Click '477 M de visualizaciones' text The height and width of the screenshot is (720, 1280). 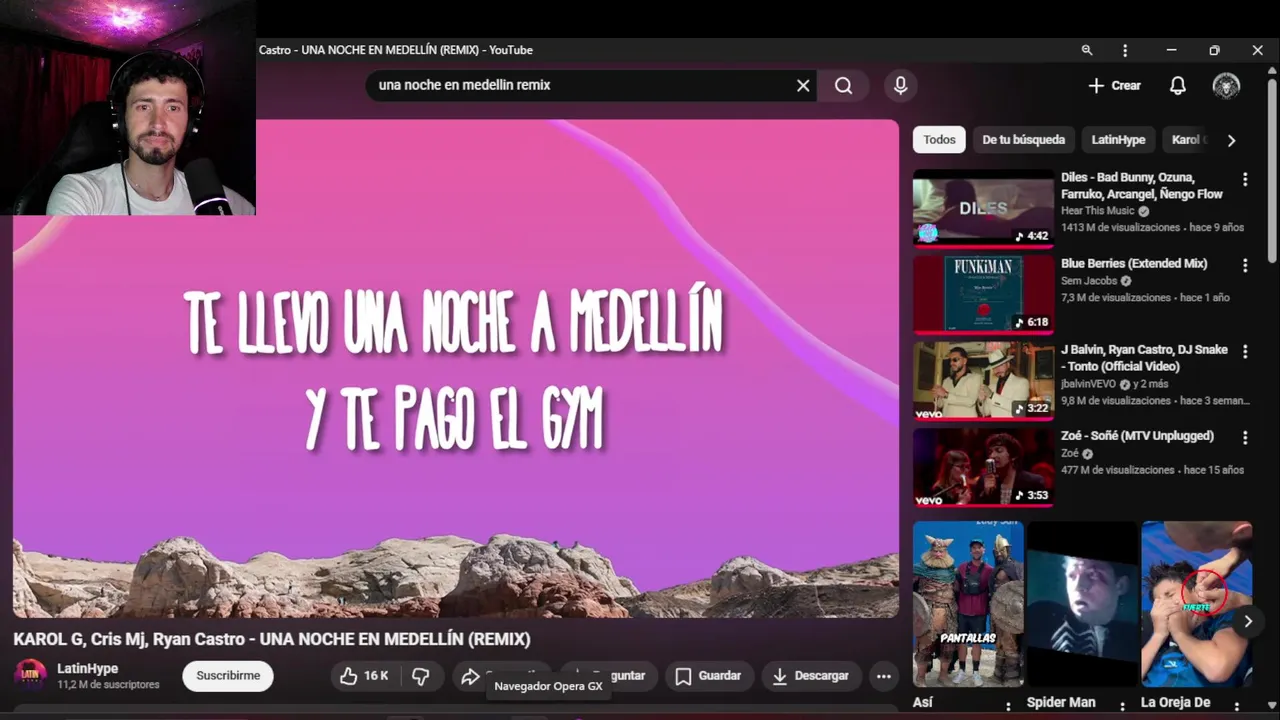click(x=1117, y=469)
